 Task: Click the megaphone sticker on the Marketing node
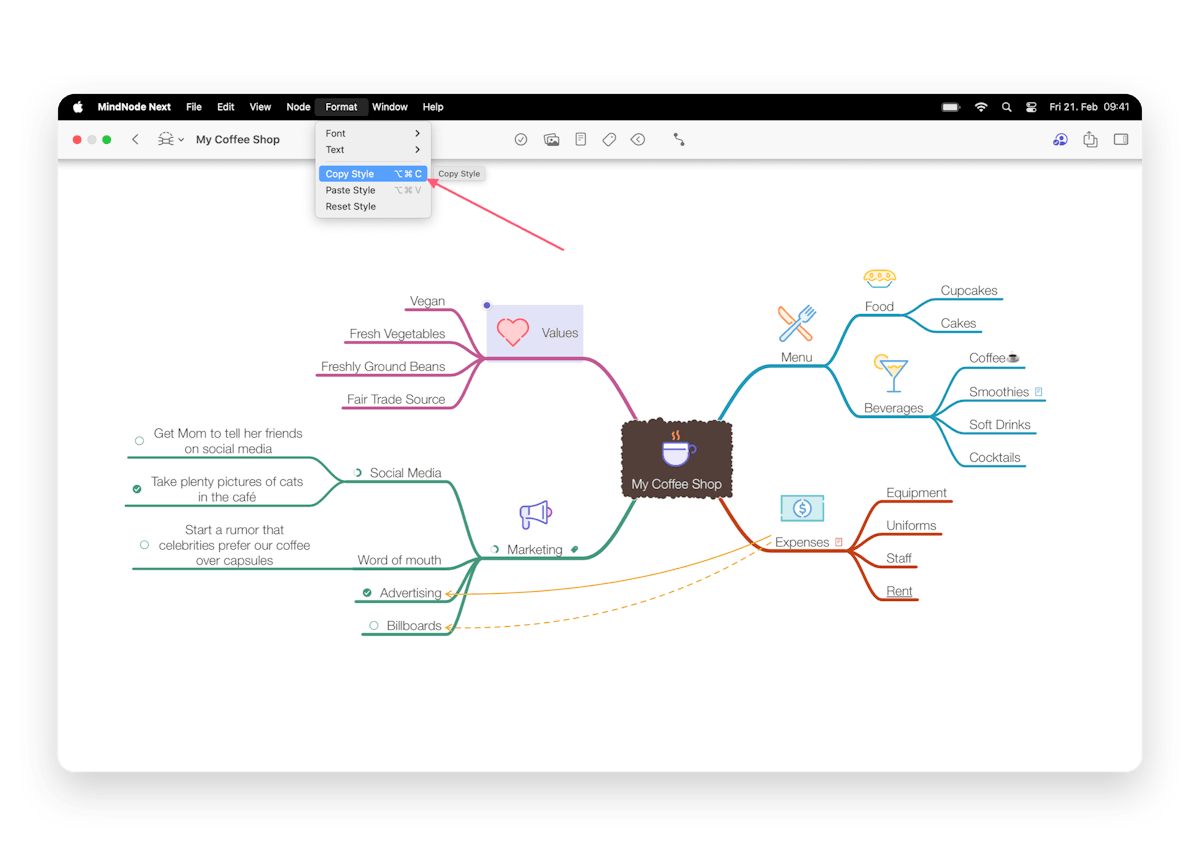[x=534, y=513]
